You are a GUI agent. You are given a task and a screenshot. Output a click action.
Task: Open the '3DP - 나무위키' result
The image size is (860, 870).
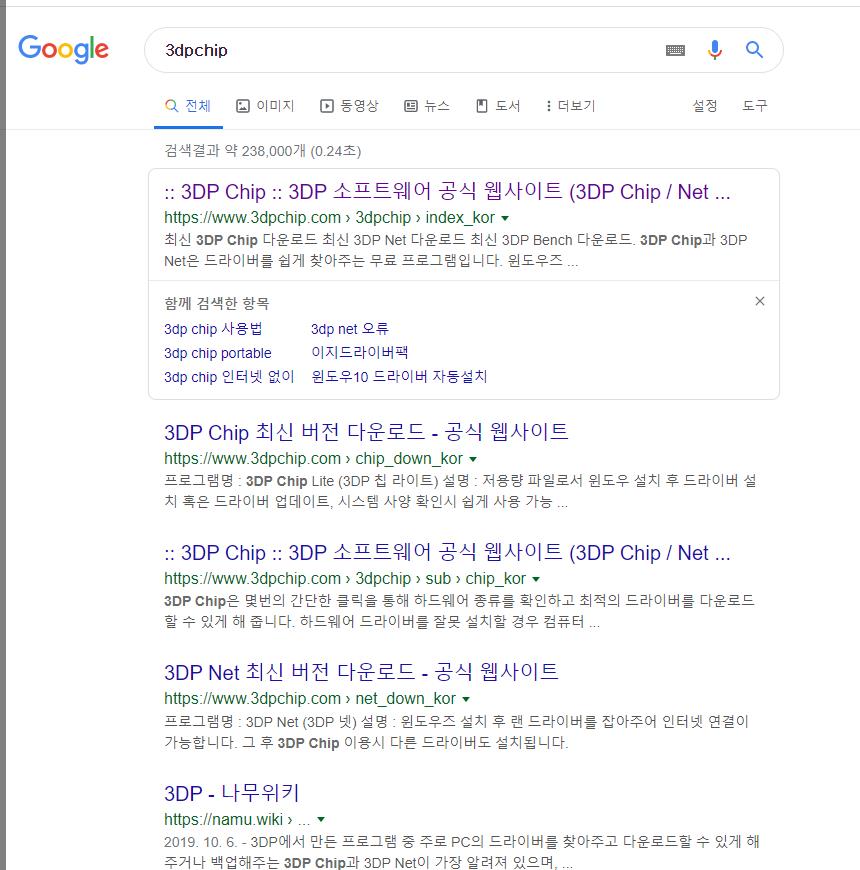[x=232, y=793]
